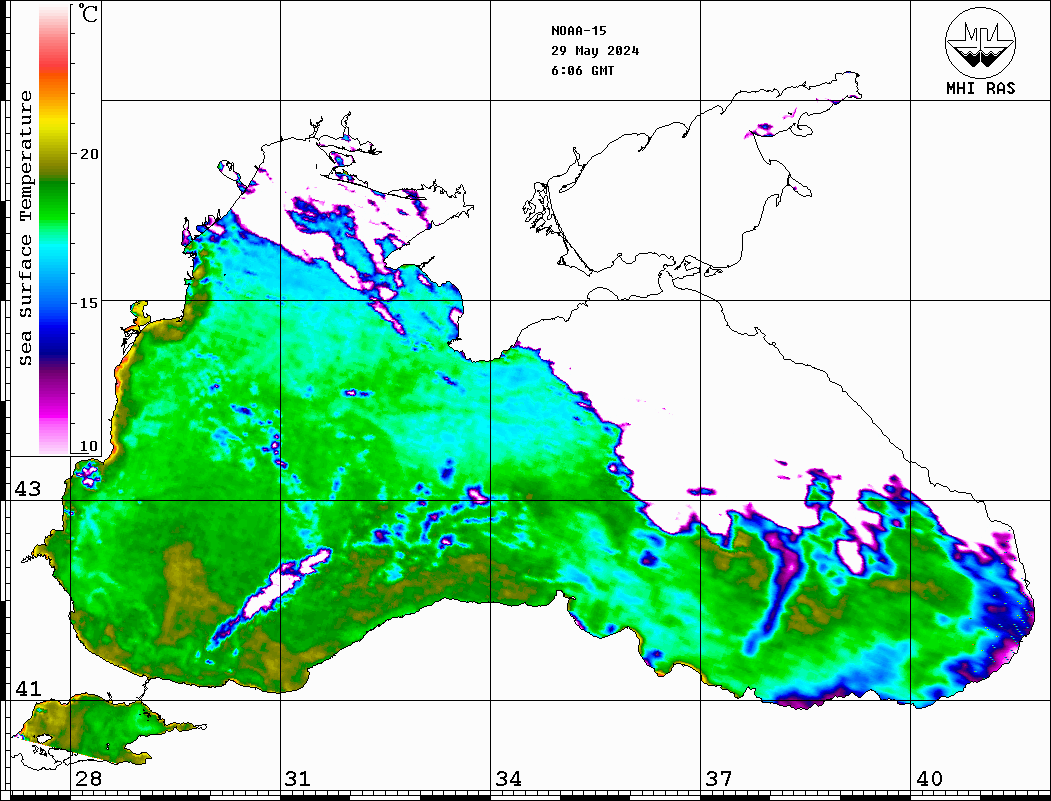The image size is (1051, 801).
Task: Click the 'MHI RAS' caption text
Action: coord(981,88)
